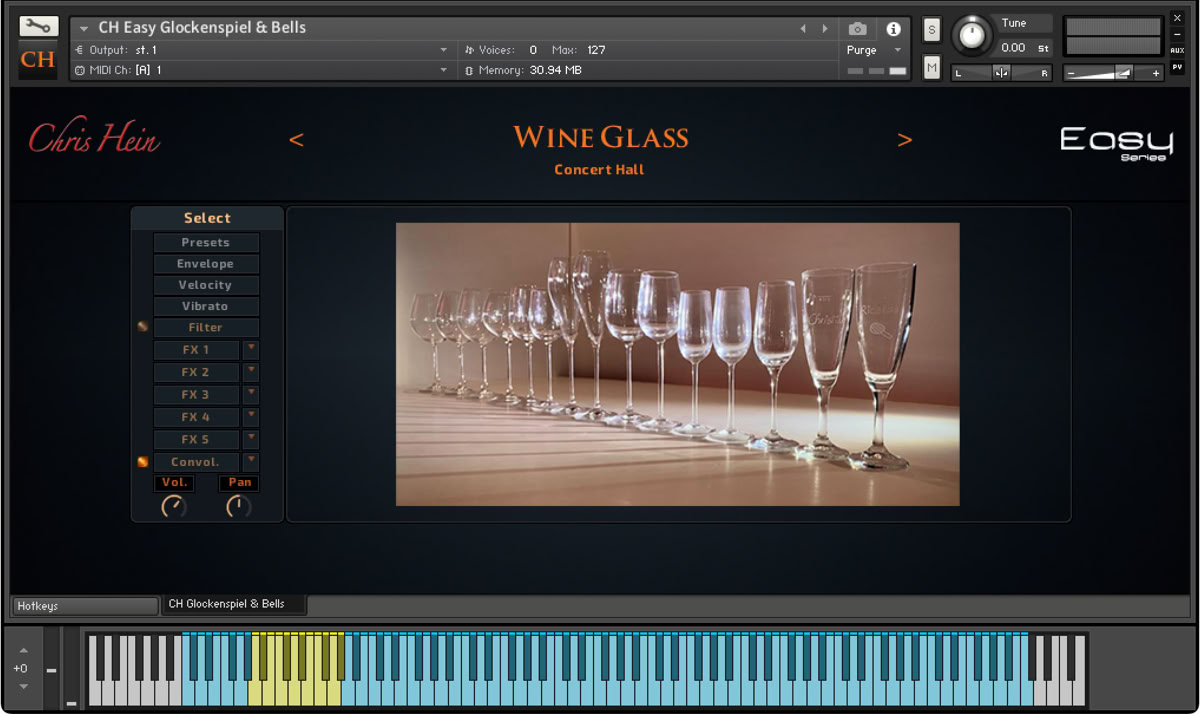This screenshot has height=714, width=1200.
Task: Toggle the Convol. effect power button
Action: tap(143, 462)
